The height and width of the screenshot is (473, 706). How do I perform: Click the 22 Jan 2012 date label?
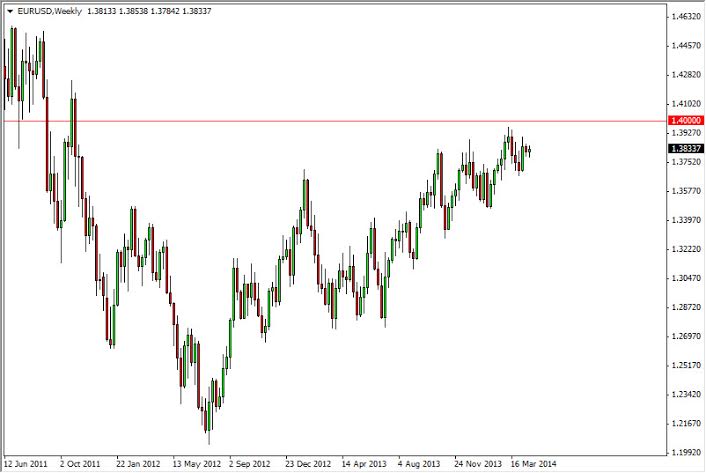click(x=138, y=464)
